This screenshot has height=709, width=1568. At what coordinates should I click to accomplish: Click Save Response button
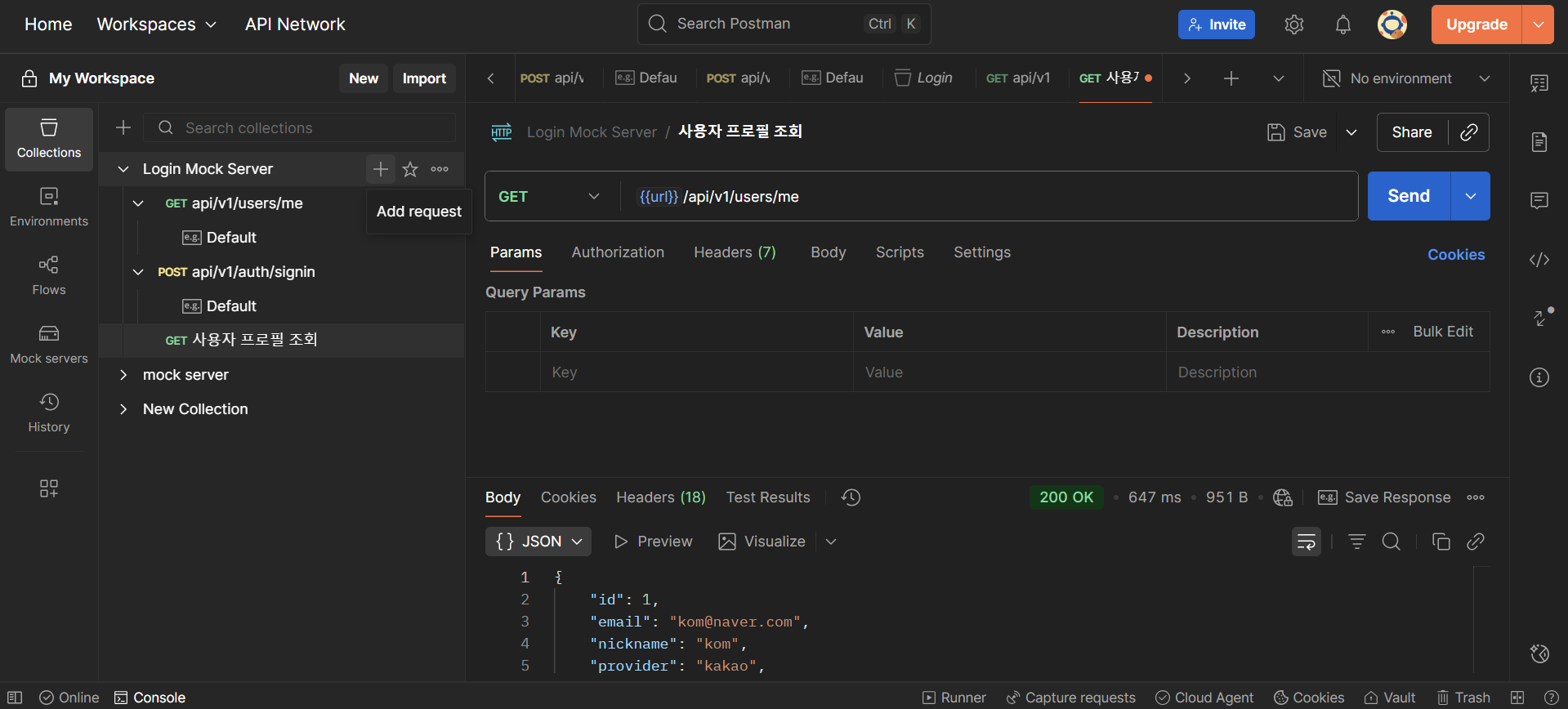[1384, 497]
